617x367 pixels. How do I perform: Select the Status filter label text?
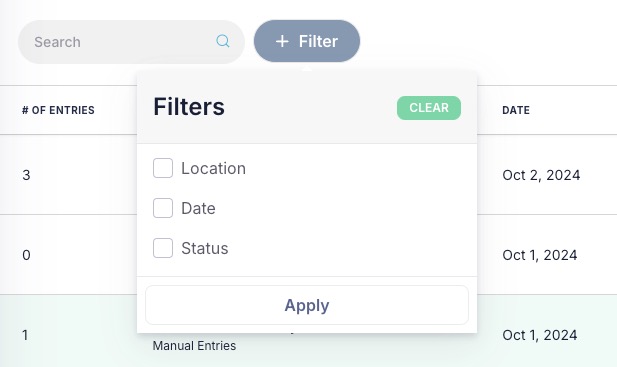click(x=205, y=248)
